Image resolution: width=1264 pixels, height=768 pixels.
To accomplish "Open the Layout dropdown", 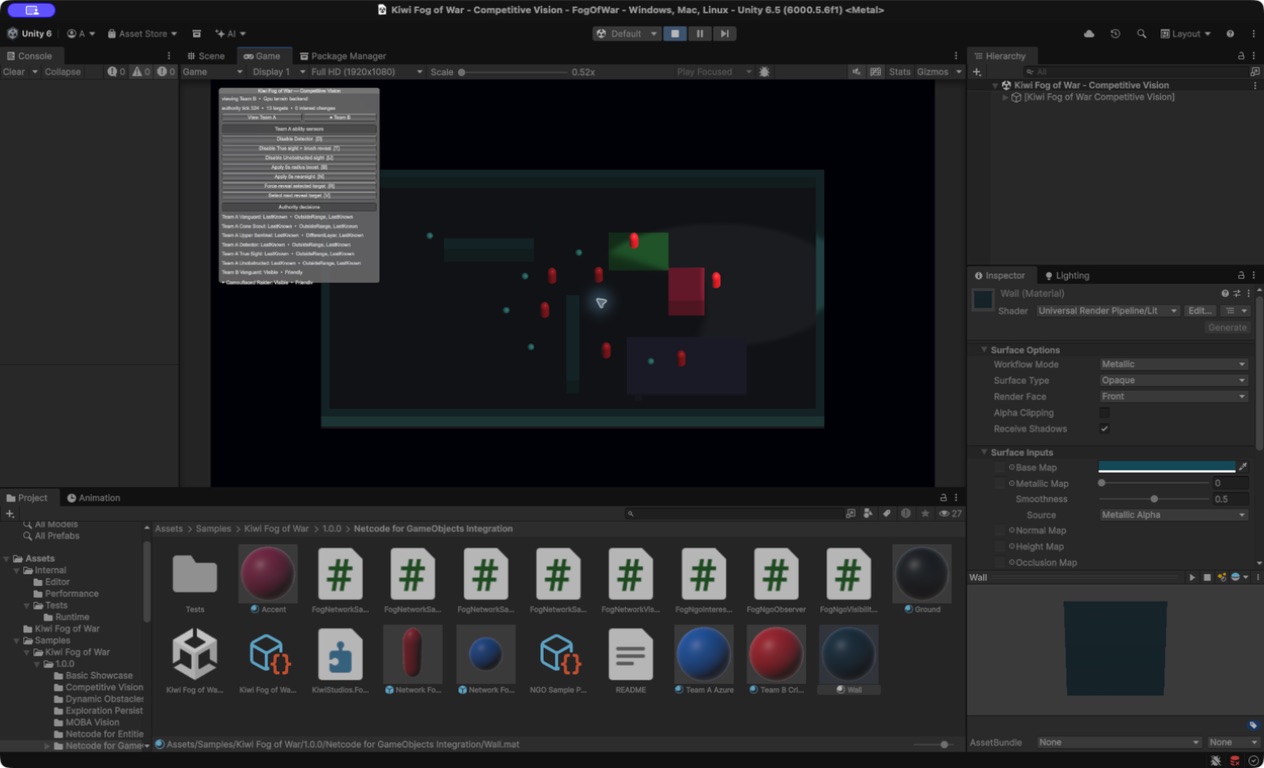I will point(1185,34).
